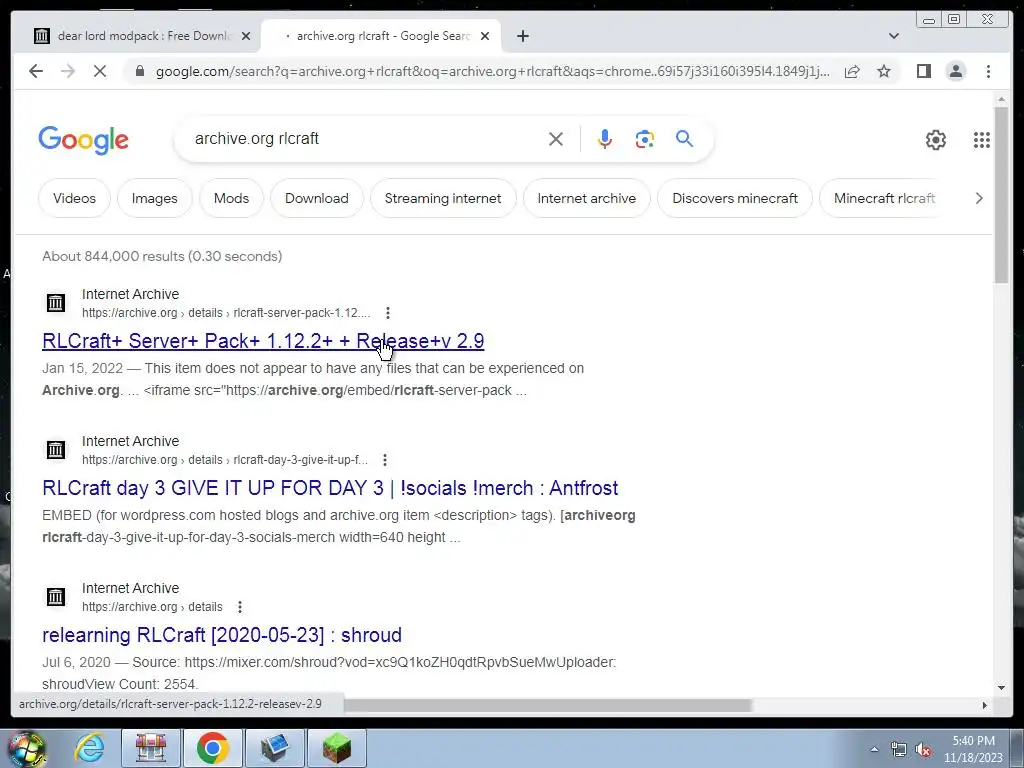
Task: Clear the search query with X
Action: tap(556, 139)
